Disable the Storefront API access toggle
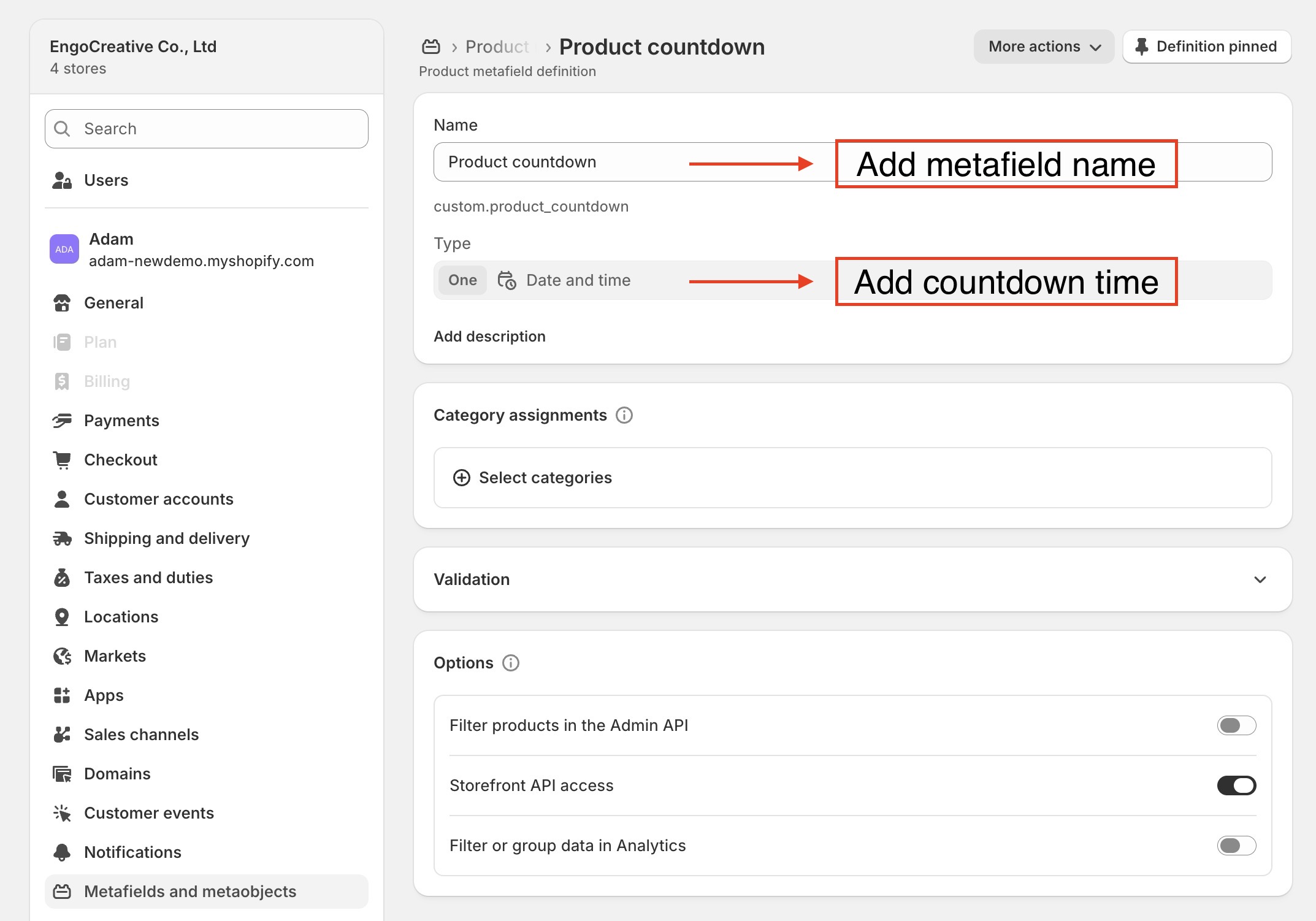Image resolution: width=1316 pixels, height=921 pixels. [x=1236, y=785]
